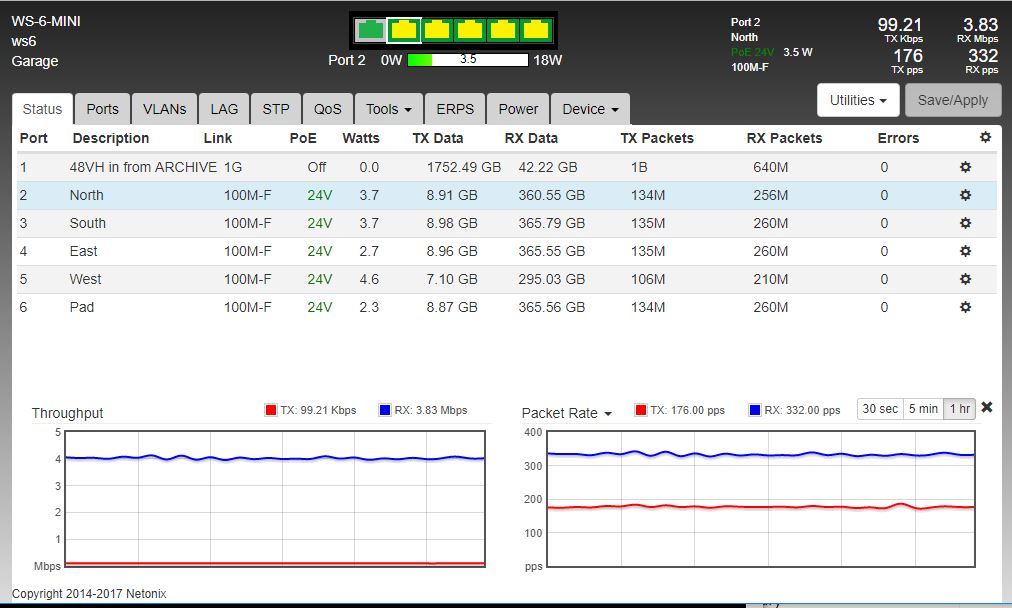Open the gear settings for the Pad port
The width and height of the screenshot is (1012, 608).
tap(965, 307)
